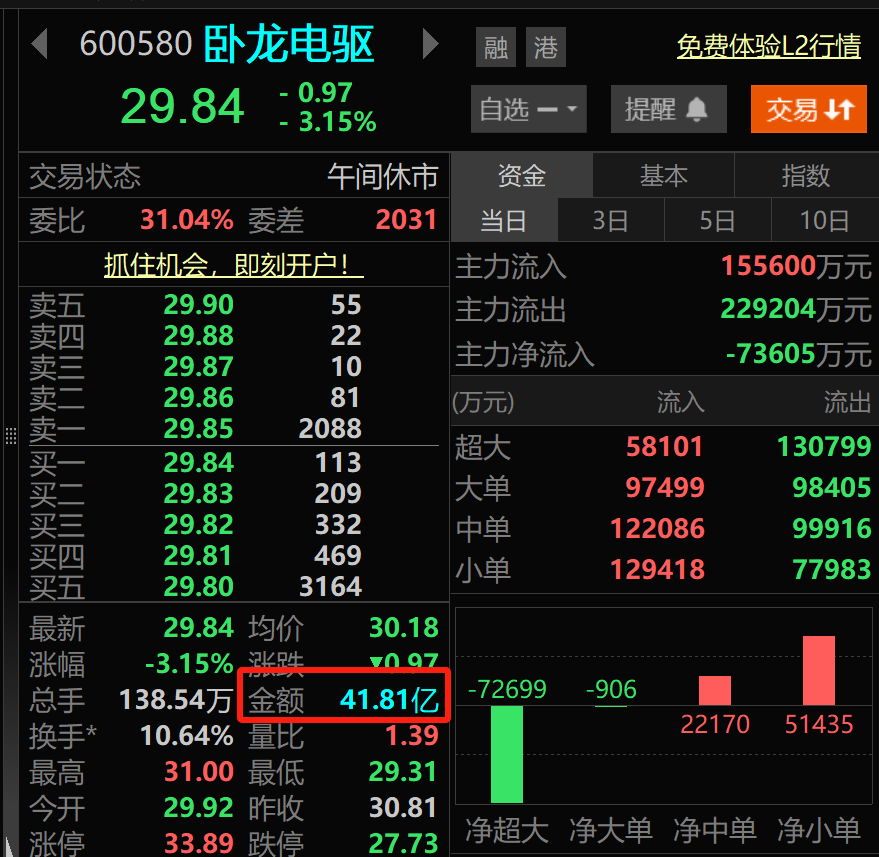Click the 买五 volume 3164
The height and width of the screenshot is (857, 879).
[330, 587]
